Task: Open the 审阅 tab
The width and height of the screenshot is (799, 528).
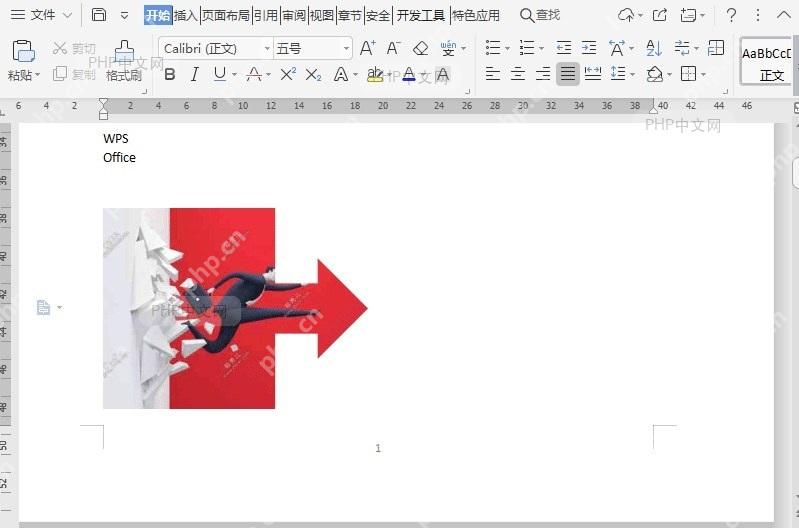Action: pyautogui.click(x=294, y=15)
